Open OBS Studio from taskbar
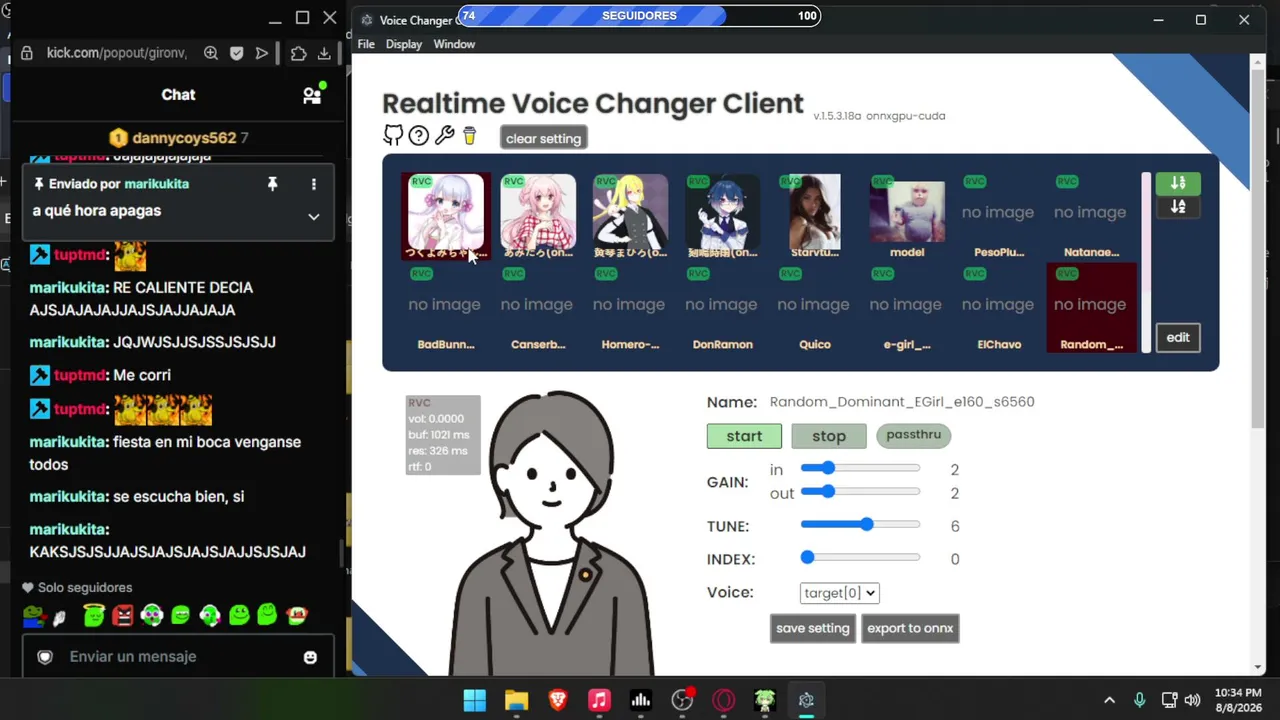This screenshot has width=1280, height=720. pos(682,700)
